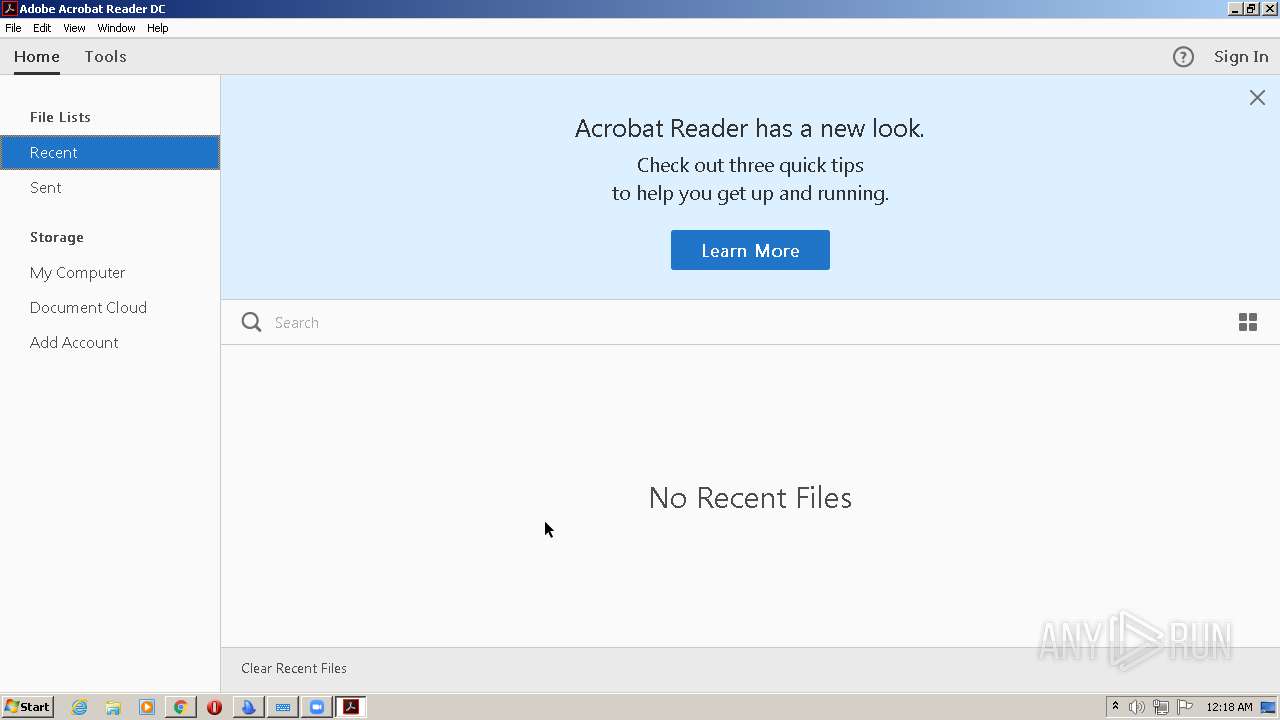Viewport: 1280px width, 720px height.
Task: Open the Help menu
Action: click(158, 28)
